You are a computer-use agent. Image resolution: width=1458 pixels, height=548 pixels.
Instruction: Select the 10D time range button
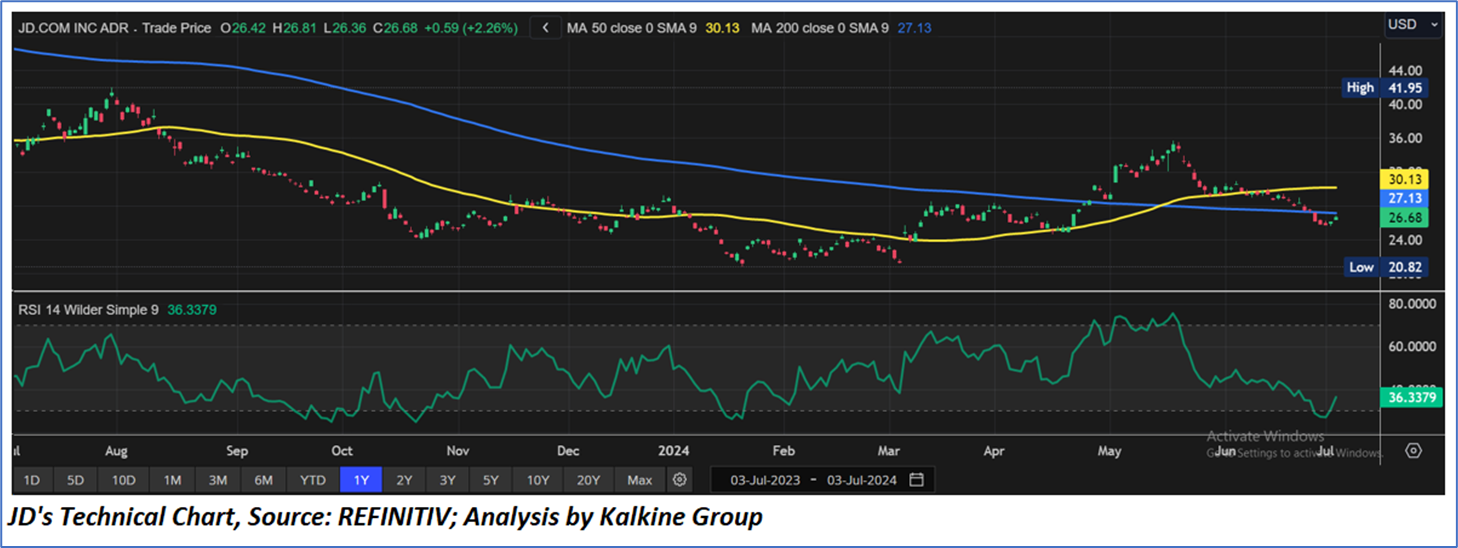[124, 480]
